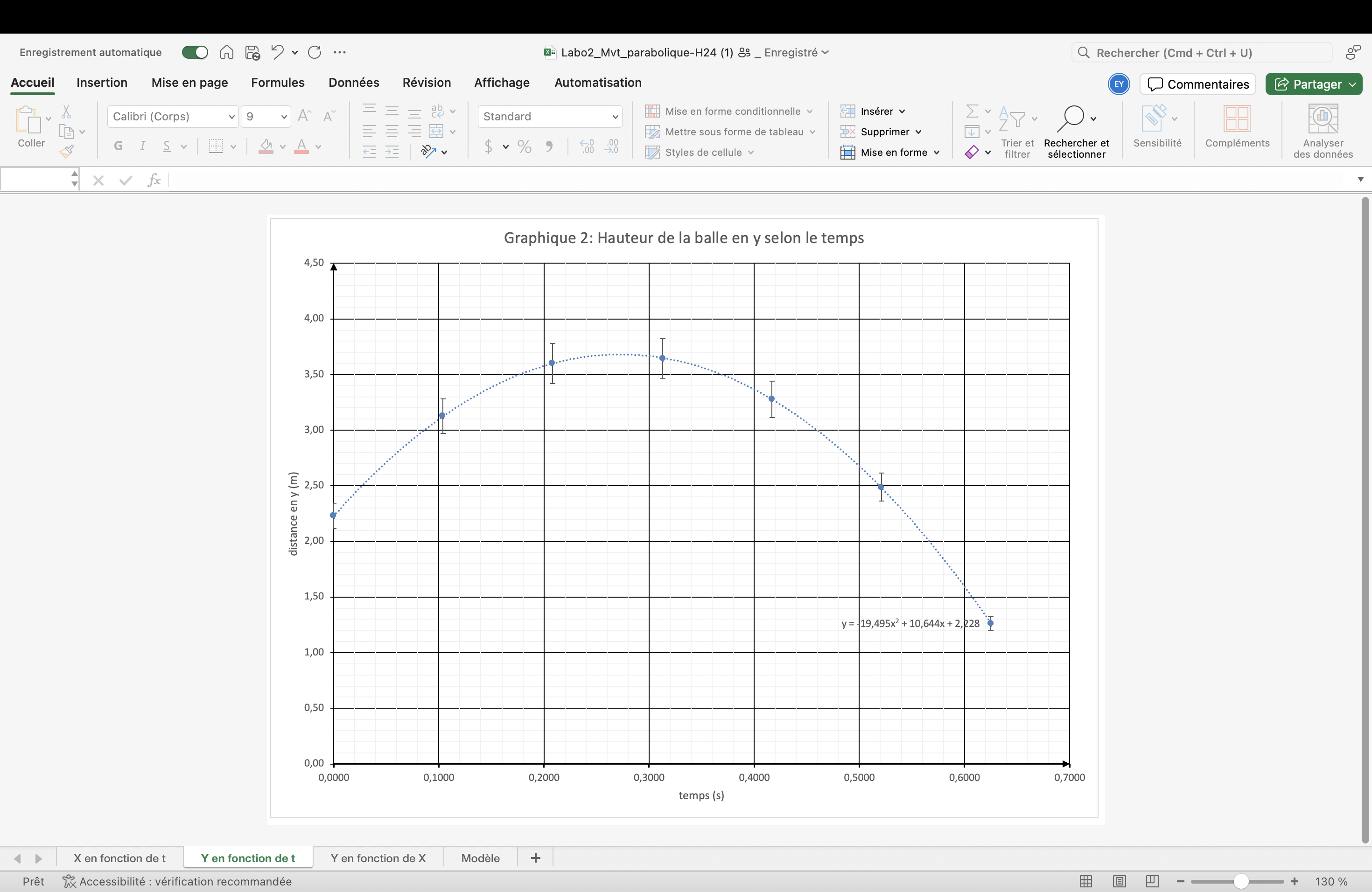
Task: Click the Save icon in title bar
Action: [252, 52]
